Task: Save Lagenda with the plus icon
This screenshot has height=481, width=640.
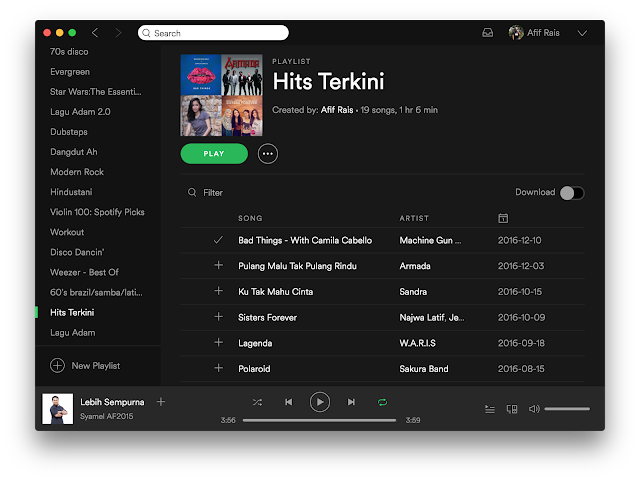Action: 218,343
